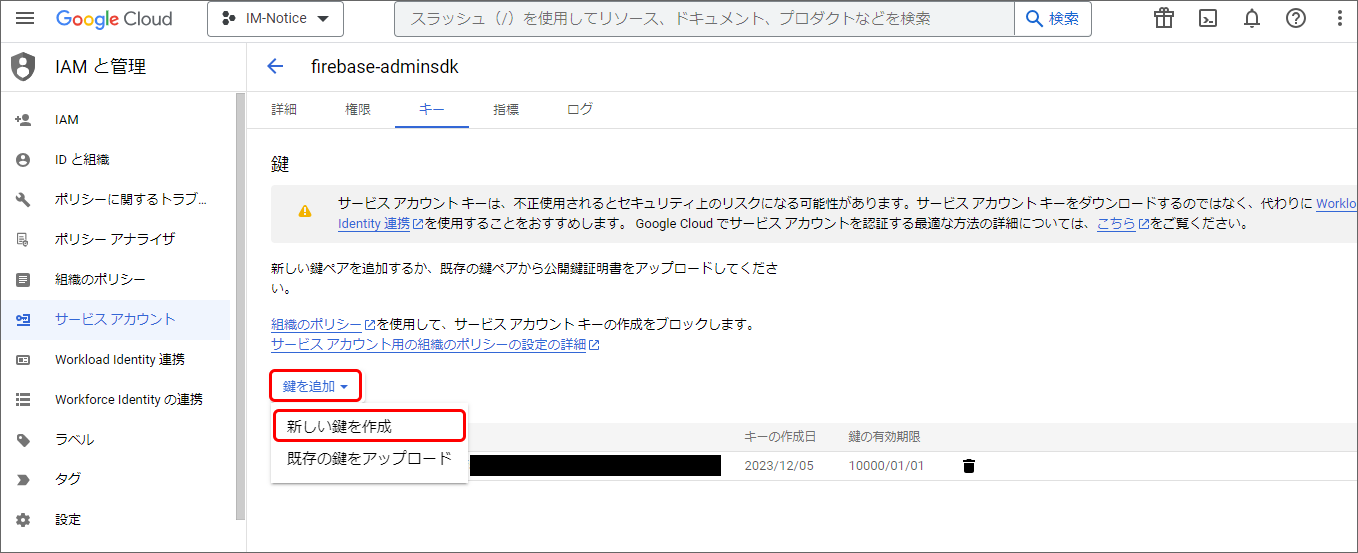Switch to the ログ tab

coord(580,110)
